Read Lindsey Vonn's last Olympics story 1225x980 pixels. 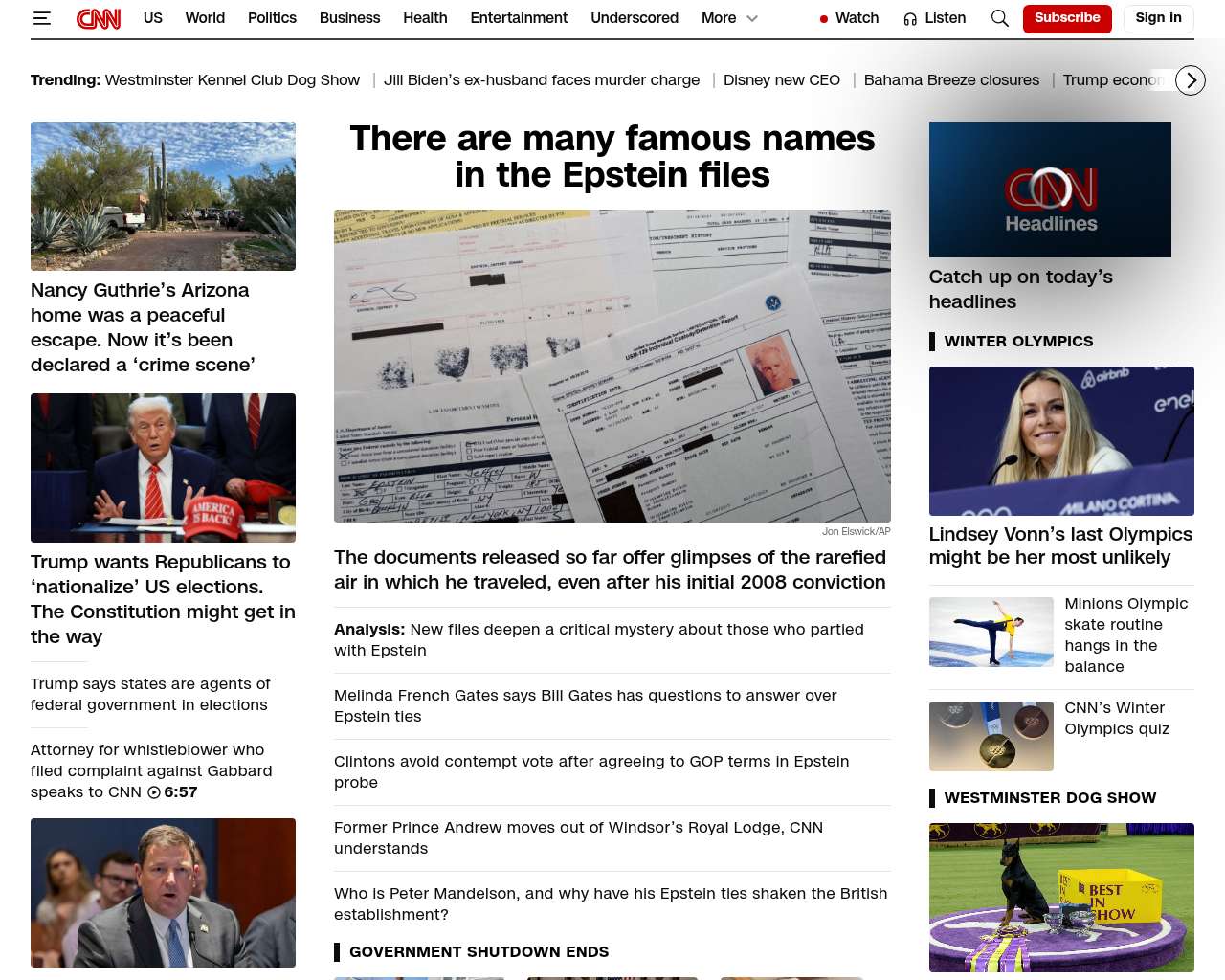[1060, 546]
